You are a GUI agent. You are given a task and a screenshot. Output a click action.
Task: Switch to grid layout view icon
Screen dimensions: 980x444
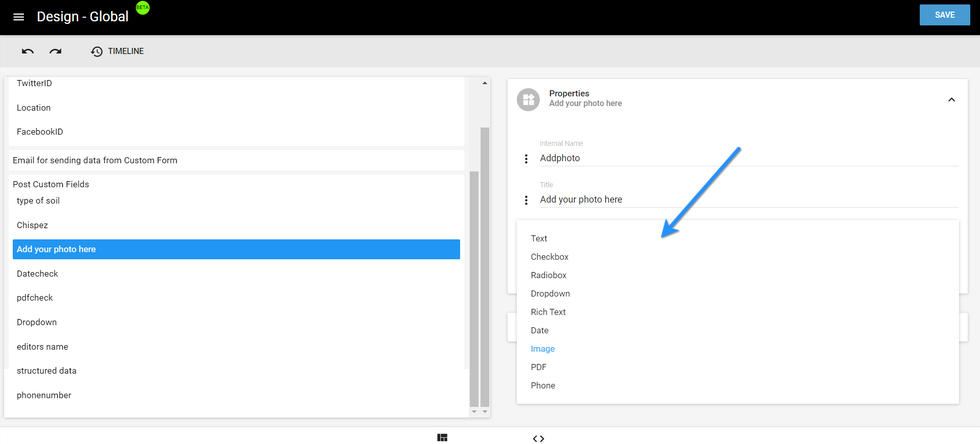click(442, 438)
